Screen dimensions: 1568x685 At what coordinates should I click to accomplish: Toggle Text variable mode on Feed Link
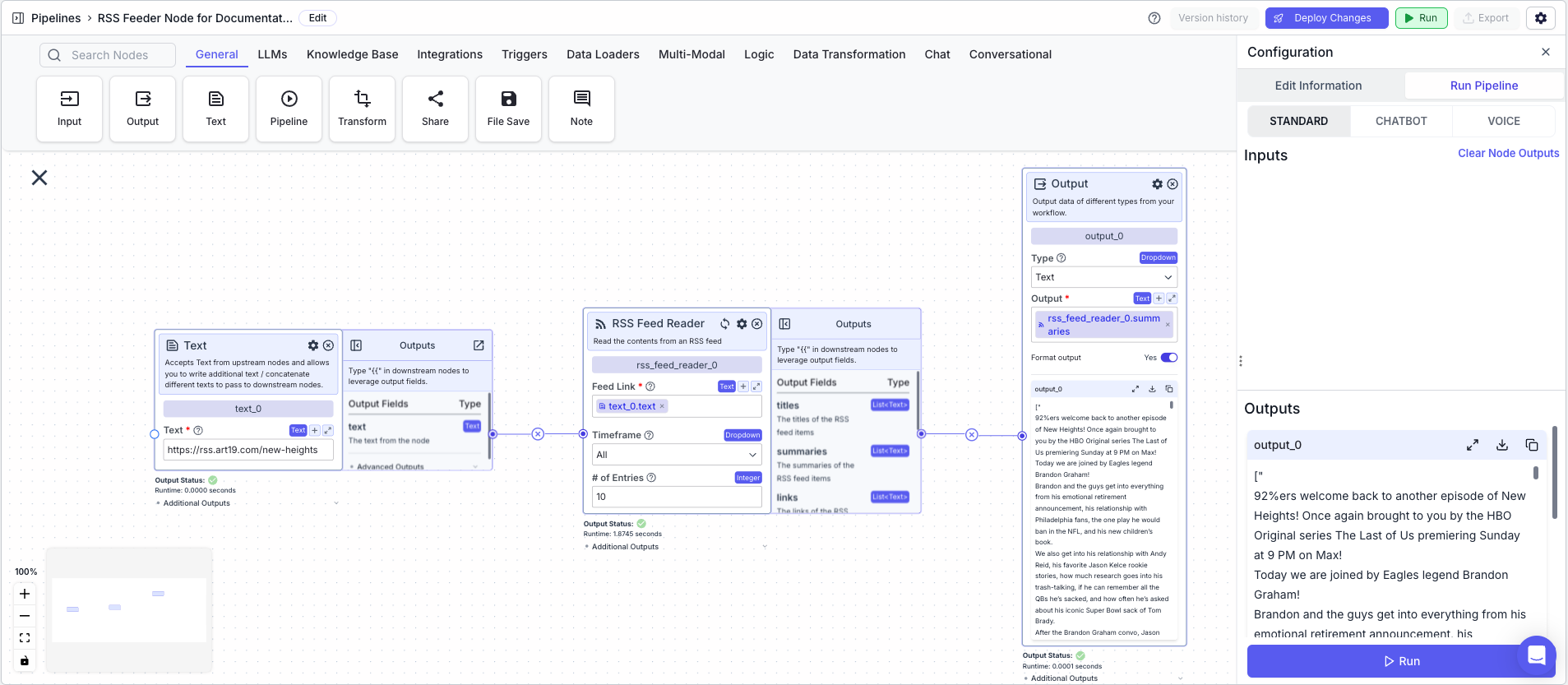(727, 386)
